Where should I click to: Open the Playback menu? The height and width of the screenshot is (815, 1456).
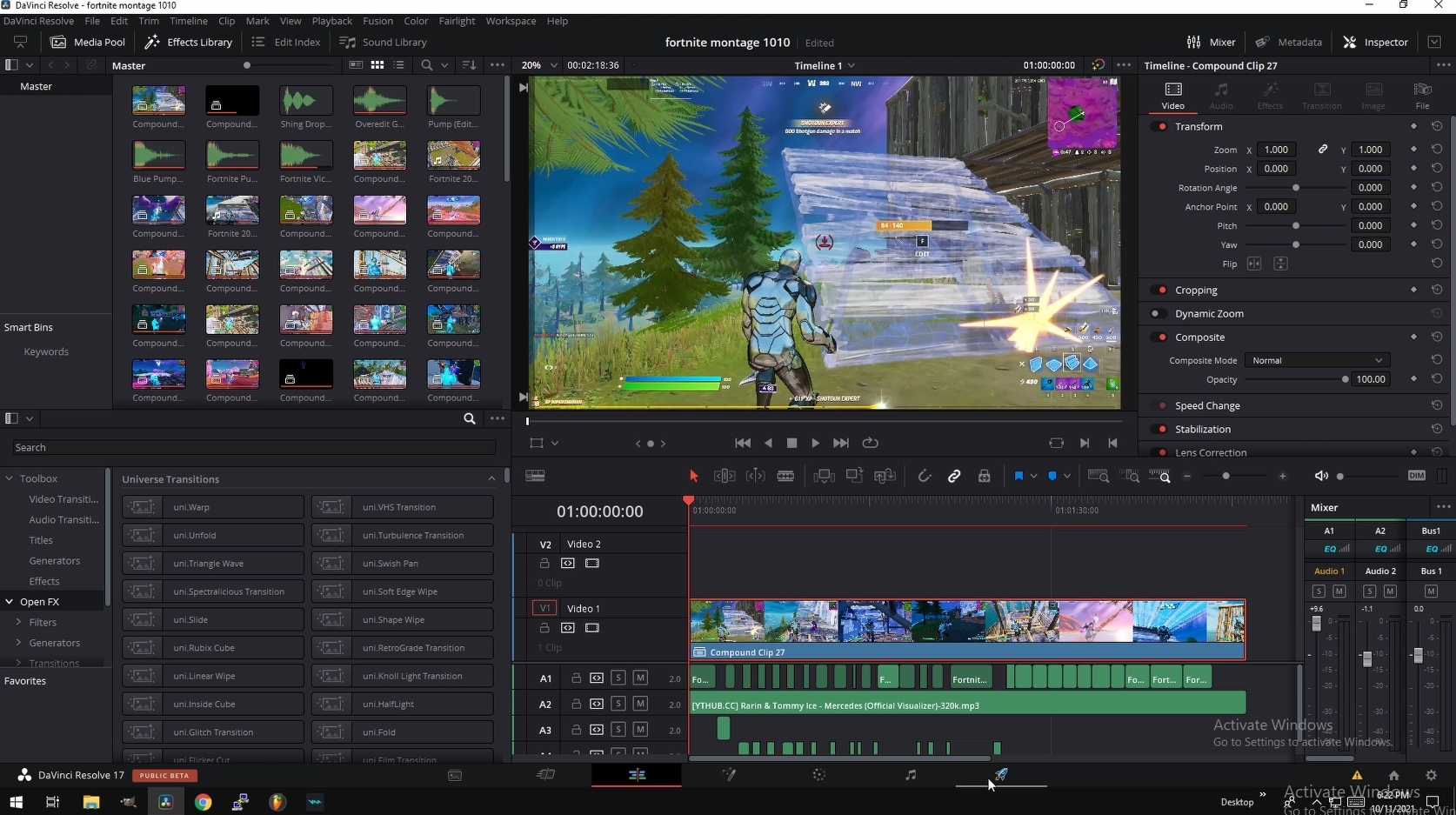coord(332,21)
